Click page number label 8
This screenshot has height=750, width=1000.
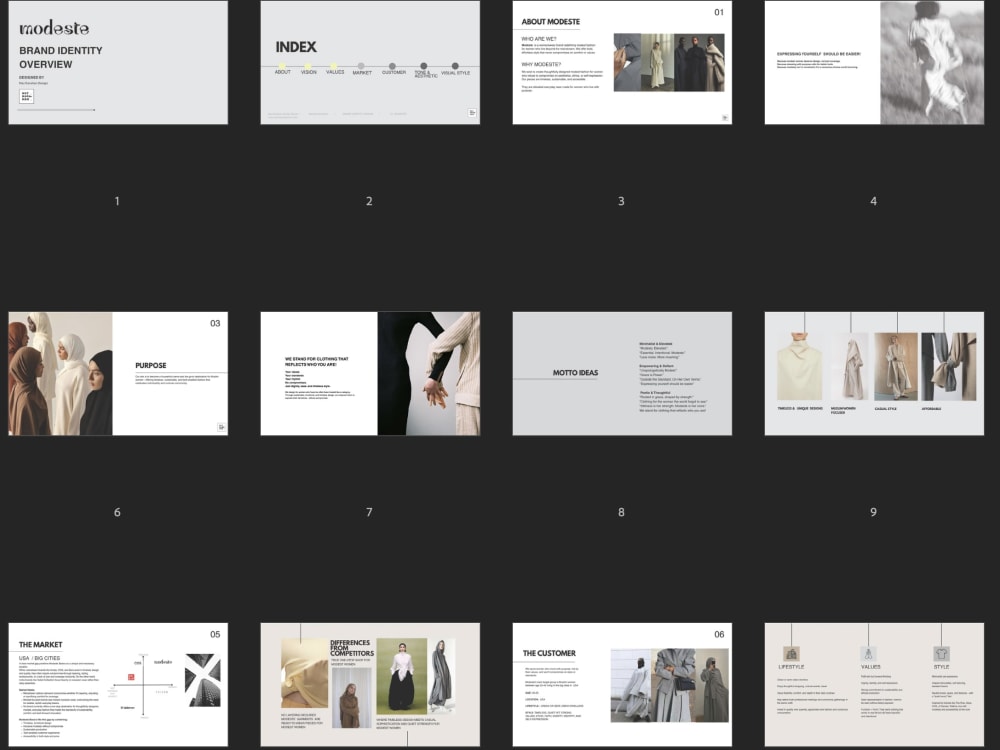point(621,512)
